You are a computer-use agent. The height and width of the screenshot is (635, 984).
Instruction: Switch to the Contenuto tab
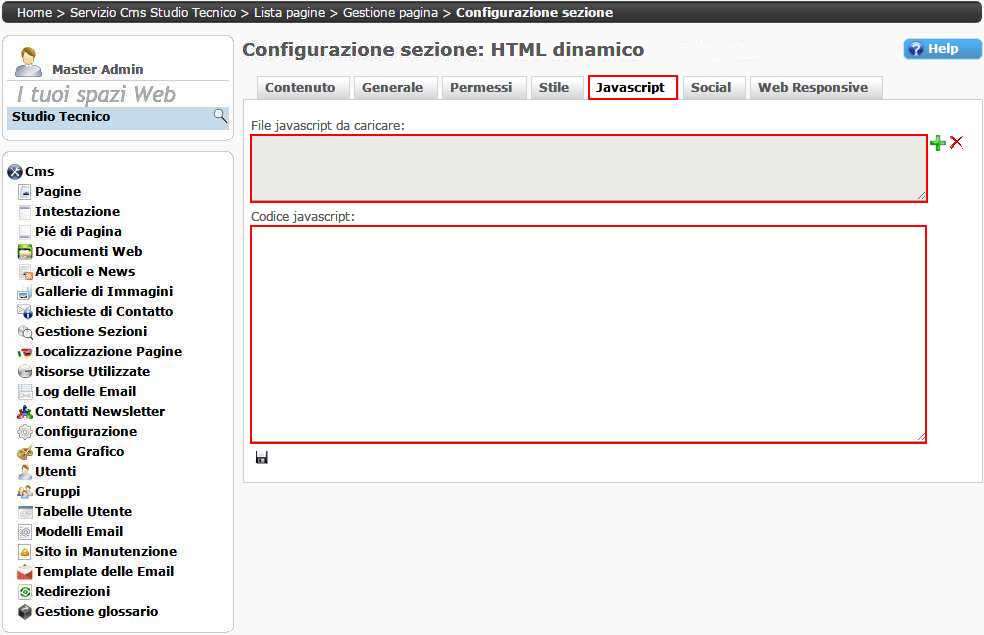point(300,88)
